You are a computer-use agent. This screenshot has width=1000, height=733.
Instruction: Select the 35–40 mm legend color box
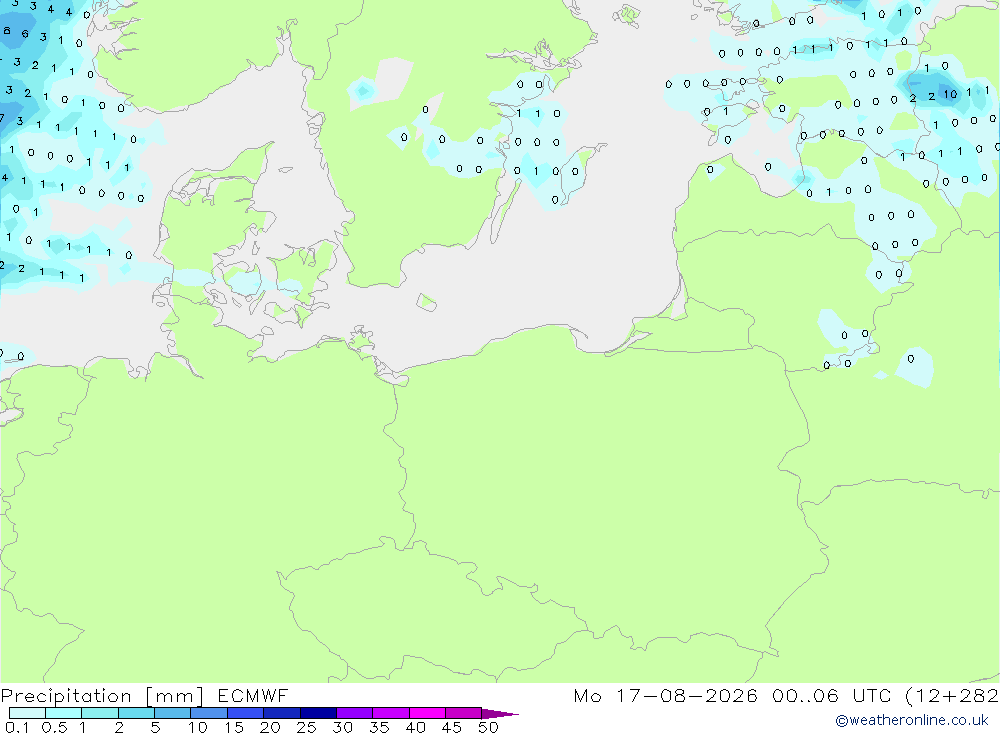390,713
